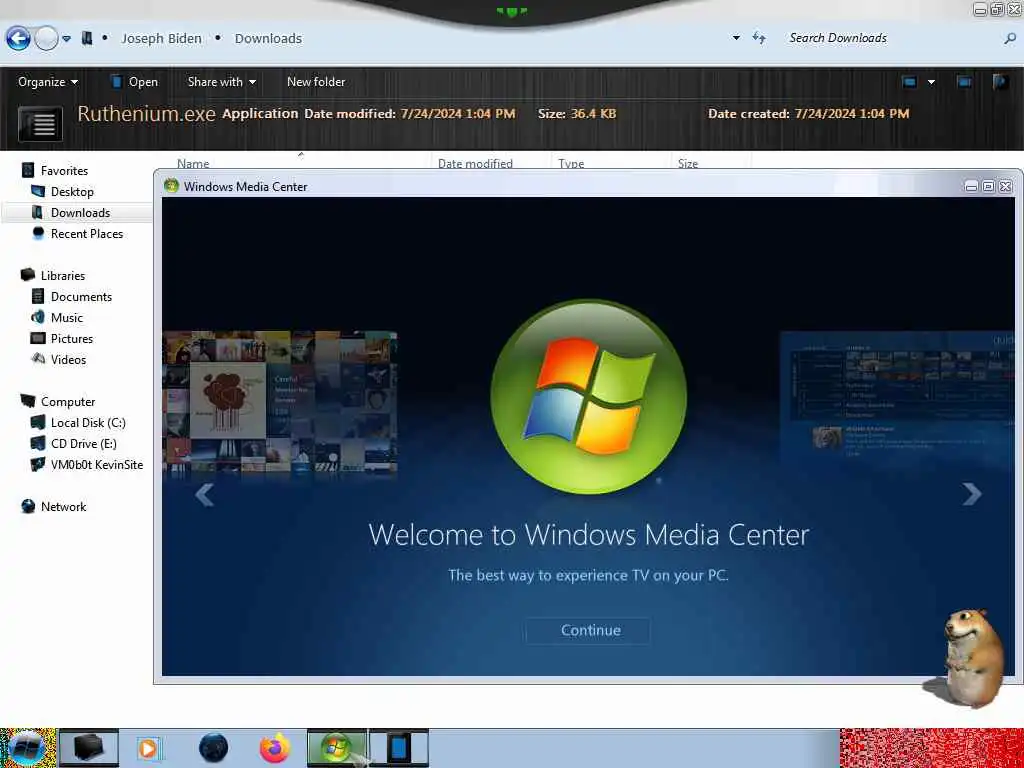This screenshot has width=1024, height=768.
Task: Sort by the Type column header
Action: [x=571, y=163]
